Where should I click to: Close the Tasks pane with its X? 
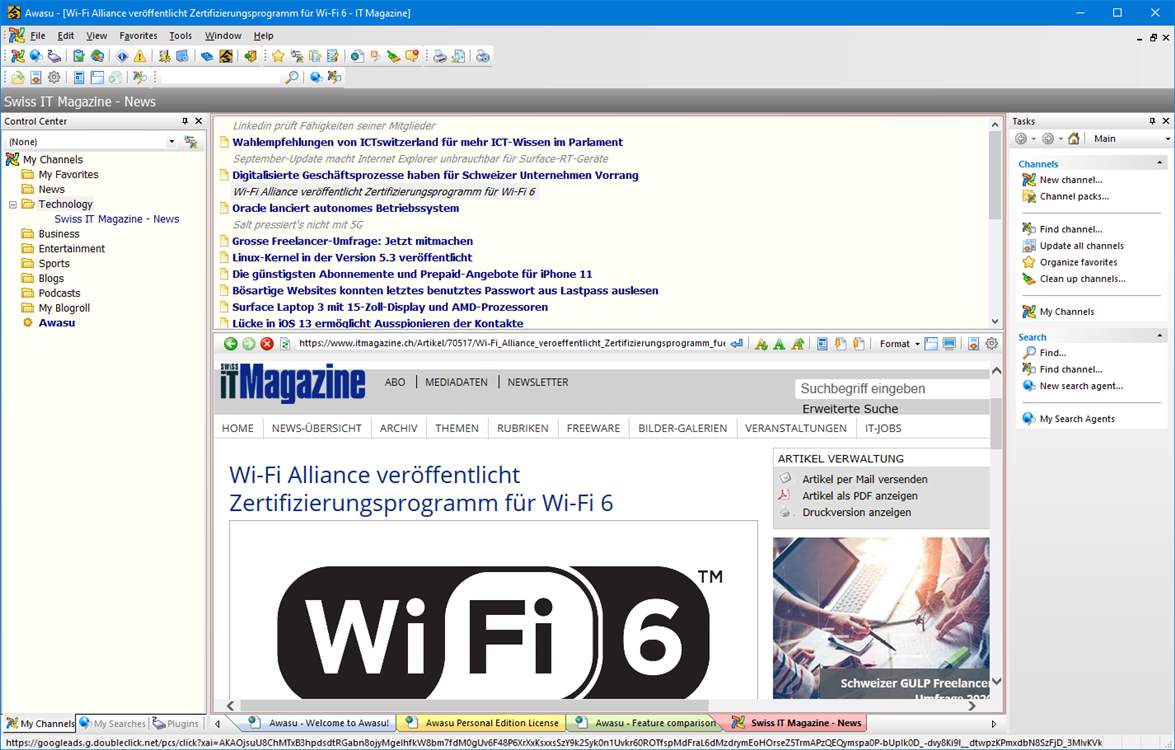point(1166,121)
